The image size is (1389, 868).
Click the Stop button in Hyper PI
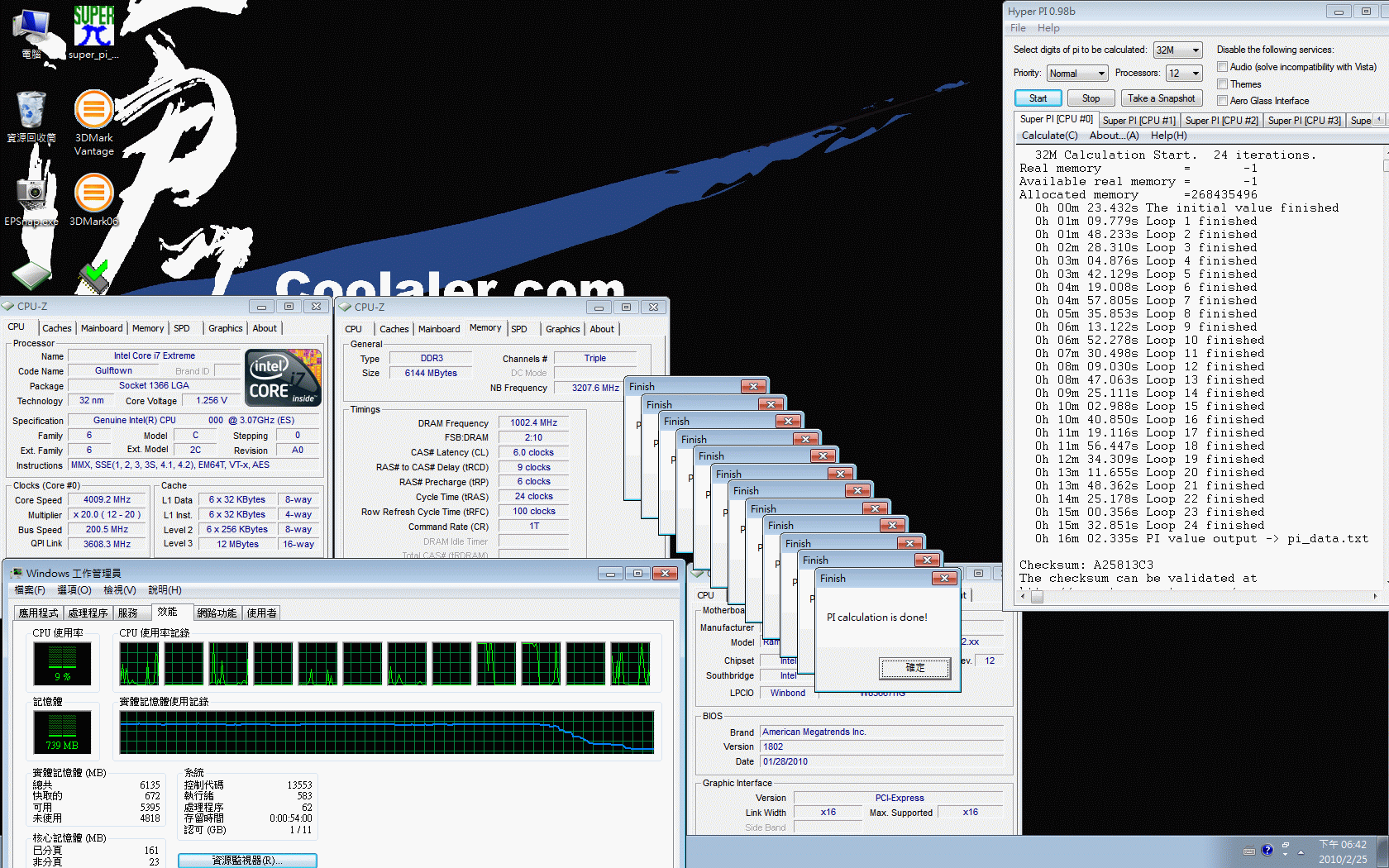1091,98
